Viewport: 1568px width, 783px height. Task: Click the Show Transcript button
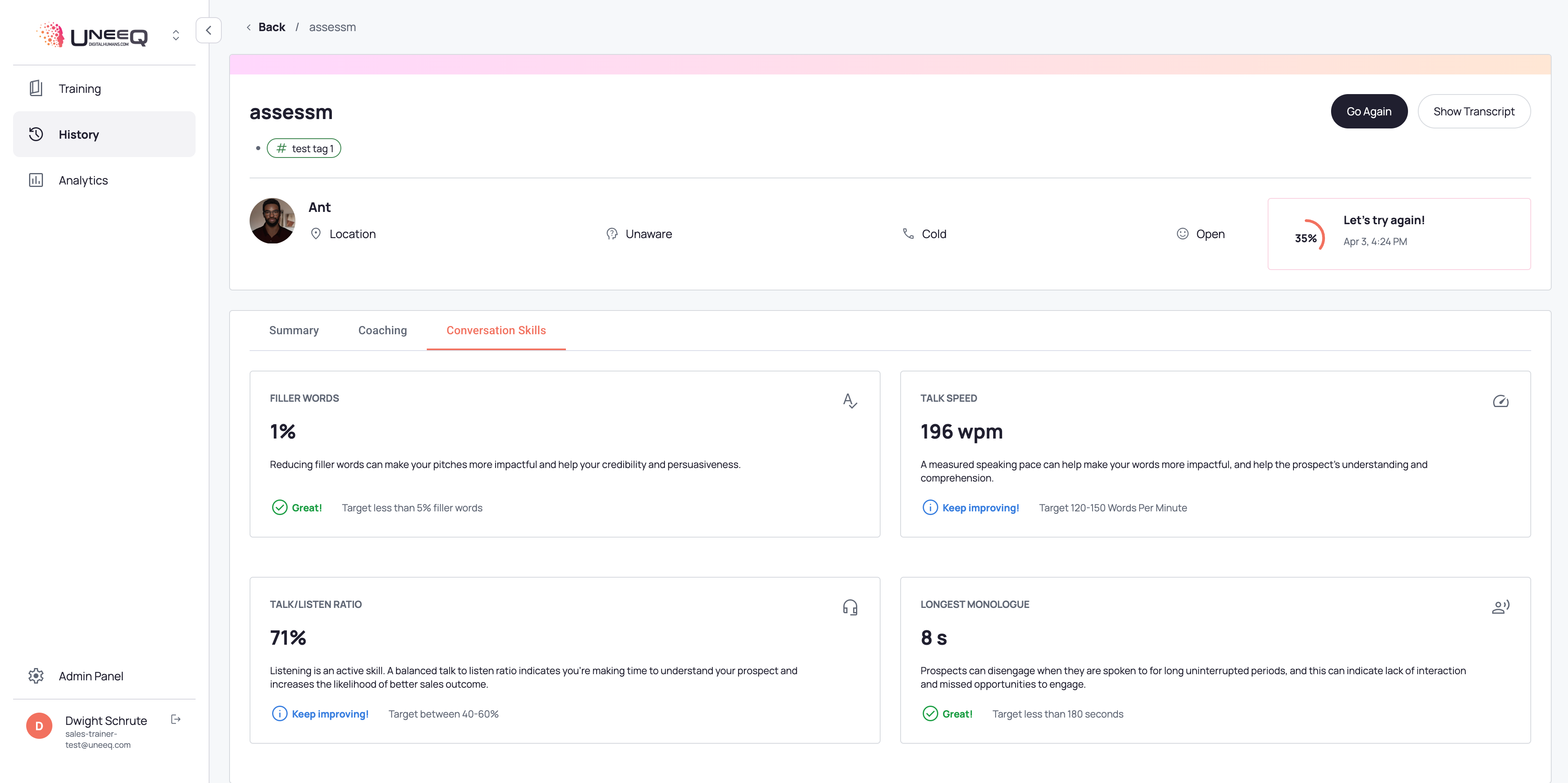[x=1473, y=111]
